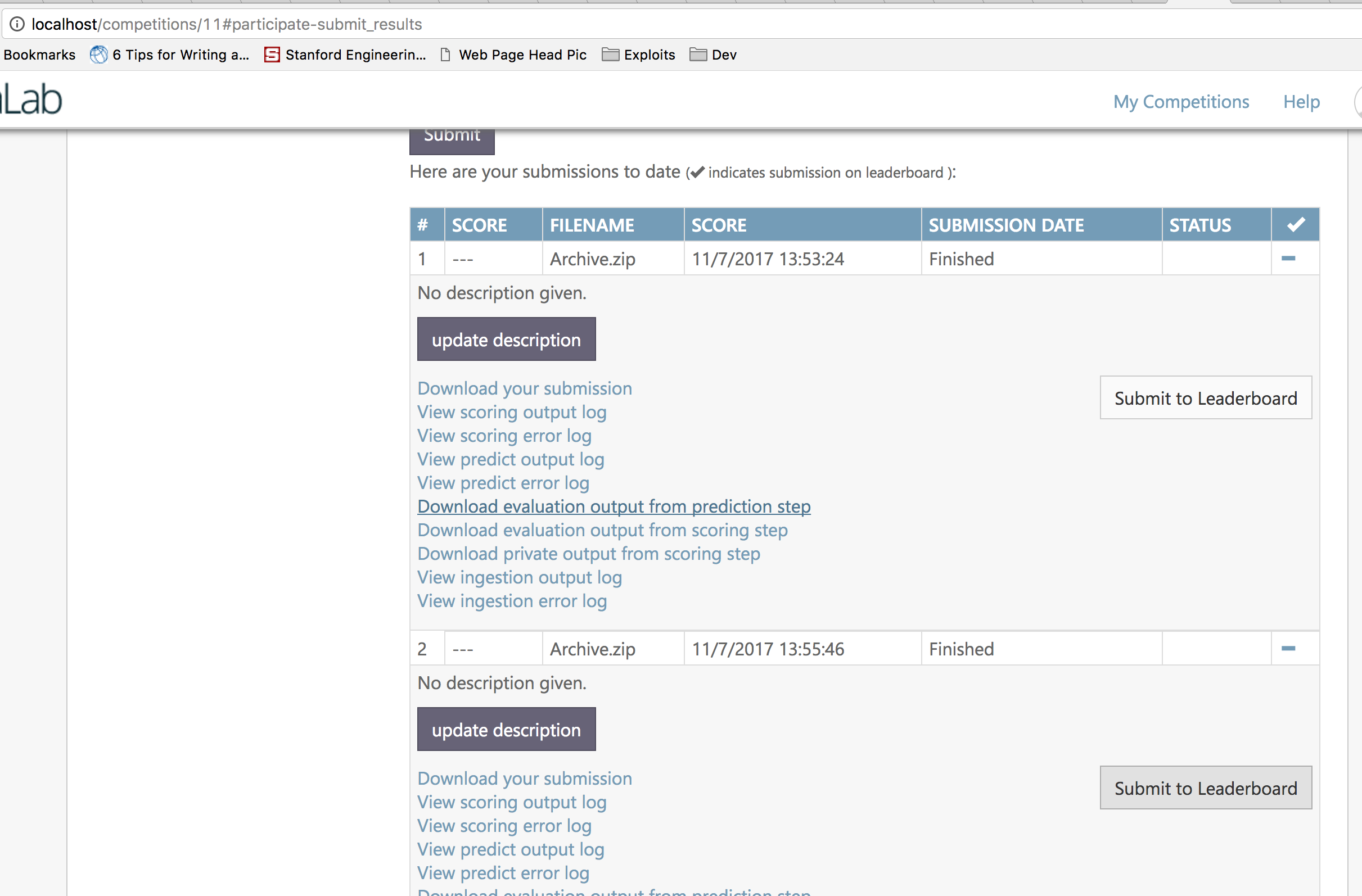1362x896 pixels.
Task: Open the Help page
Action: (x=1301, y=102)
